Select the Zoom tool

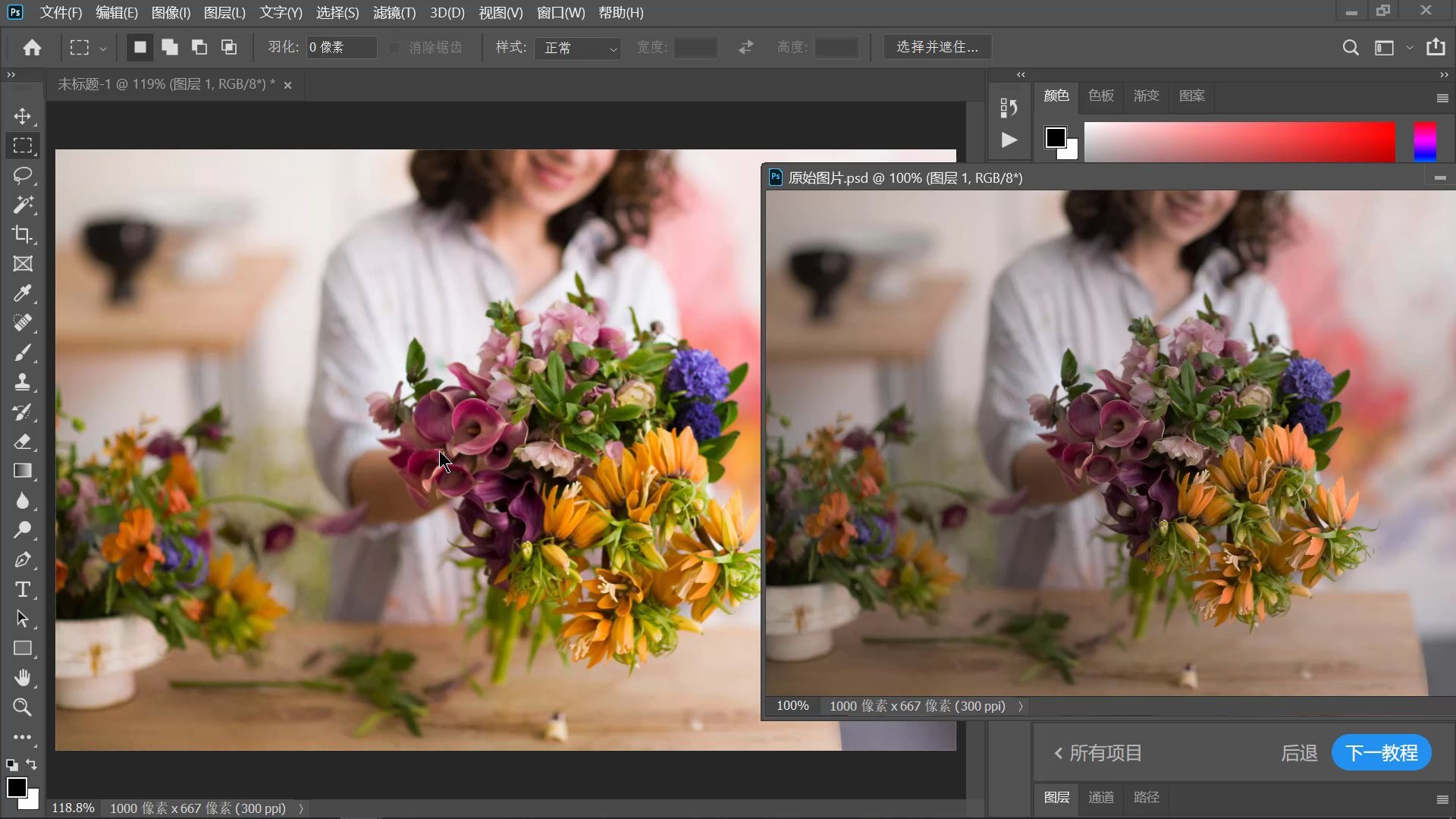coord(23,708)
